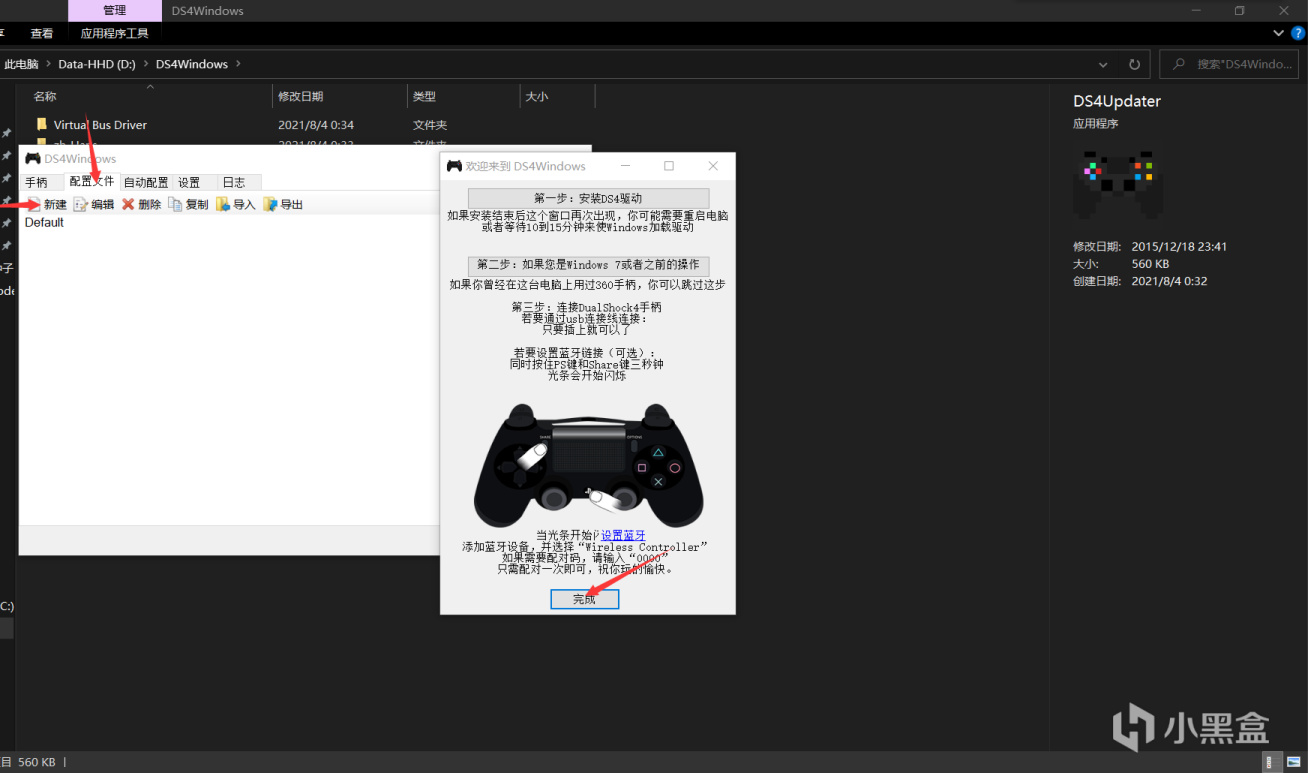Screen dimensions: 1308x773
Task: Click 此电脑 in the address breadcrumb
Action: pos(21,64)
